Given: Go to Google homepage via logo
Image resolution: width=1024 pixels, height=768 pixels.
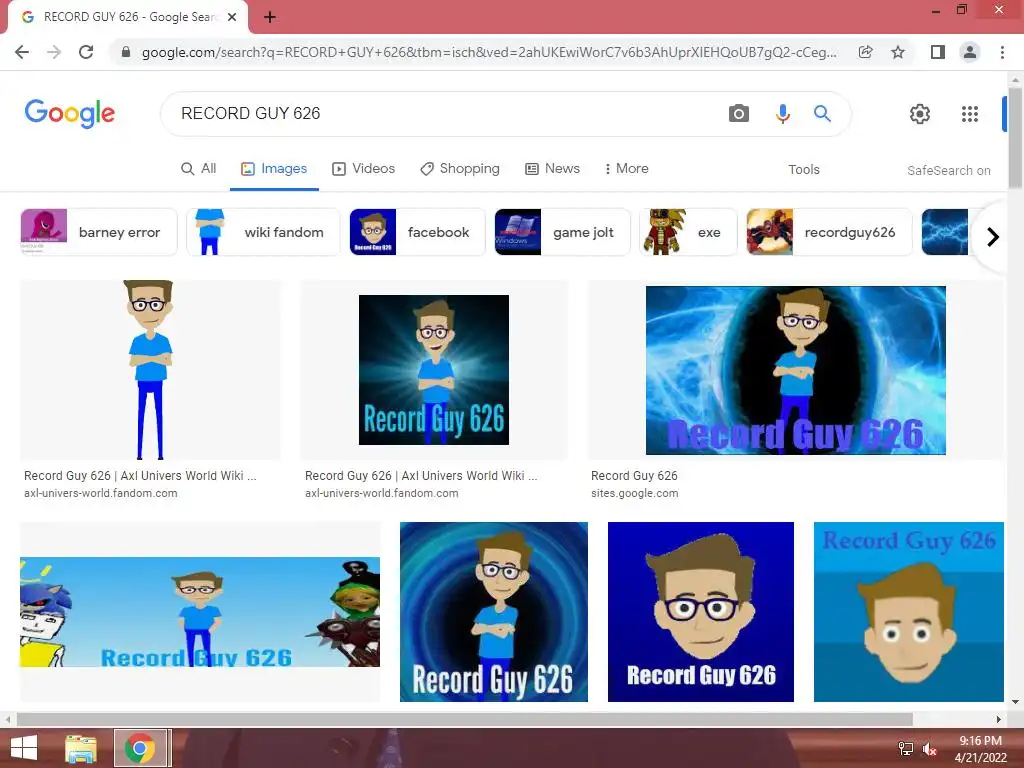Looking at the screenshot, I should pos(70,114).
